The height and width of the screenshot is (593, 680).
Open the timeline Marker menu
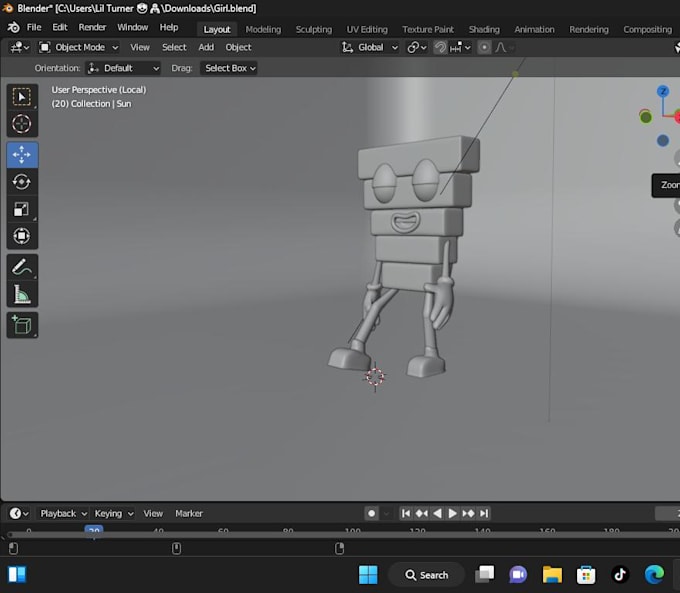coord(189,514)
